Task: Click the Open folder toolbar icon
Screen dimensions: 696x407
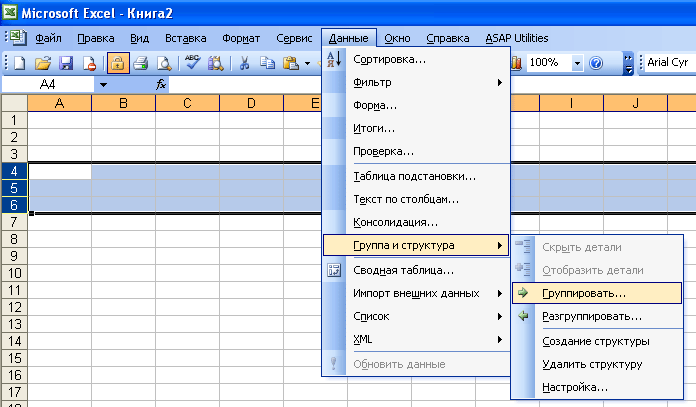Action: point(43,63)
